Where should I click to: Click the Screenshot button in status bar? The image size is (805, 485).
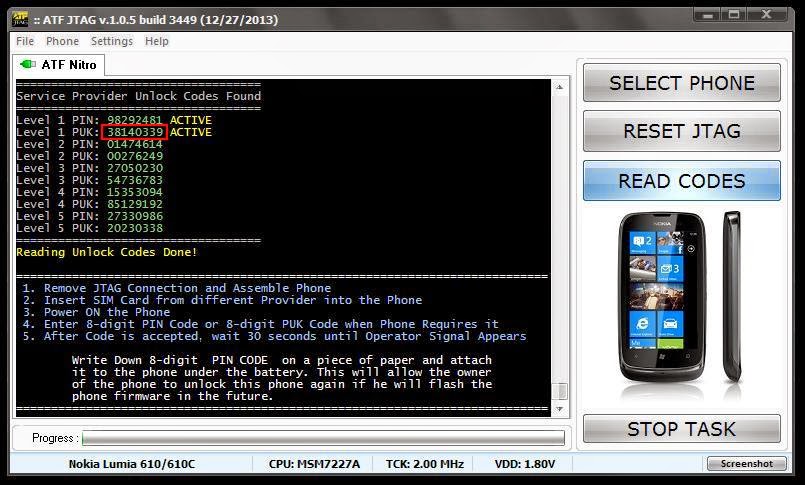746,463
